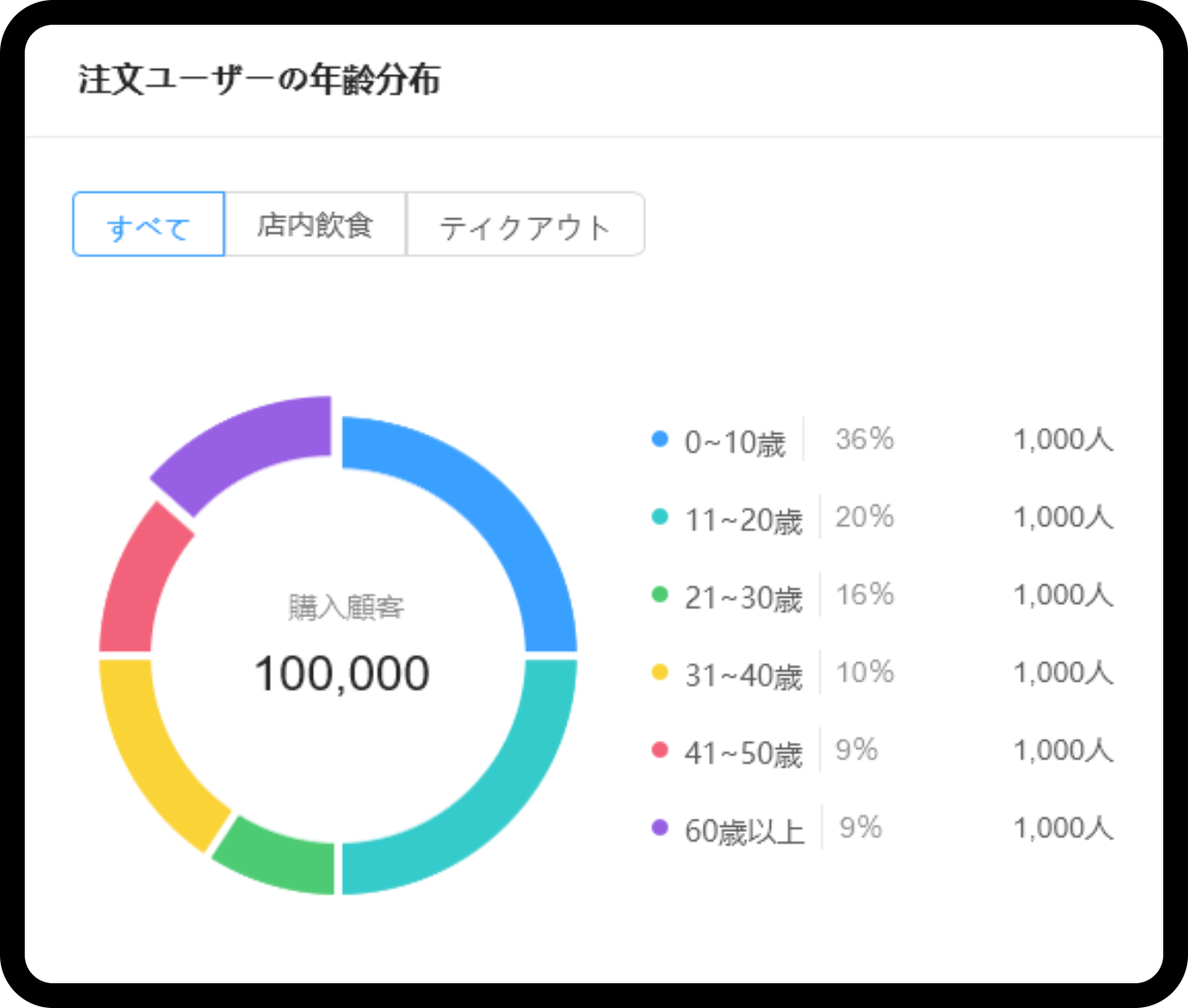
Task: Switch to the 店内飲食 tab
Action: click(316, 225)
